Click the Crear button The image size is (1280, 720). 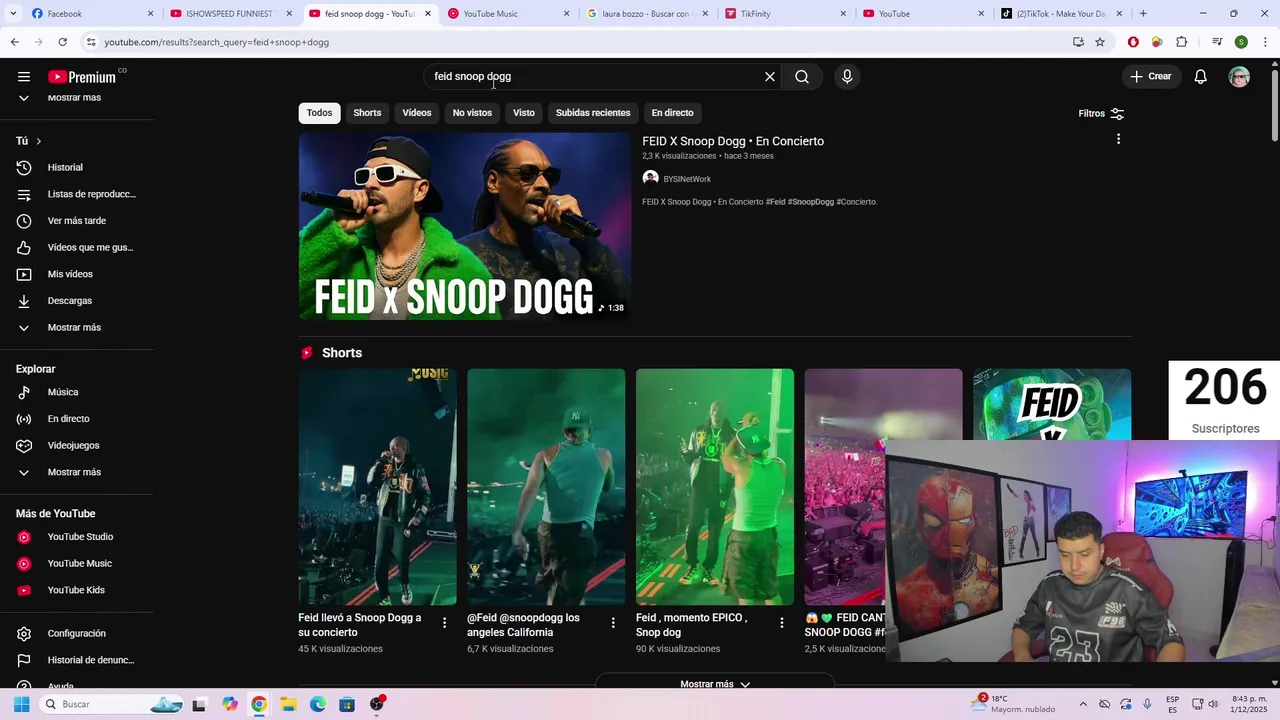tap(1151, 77)
